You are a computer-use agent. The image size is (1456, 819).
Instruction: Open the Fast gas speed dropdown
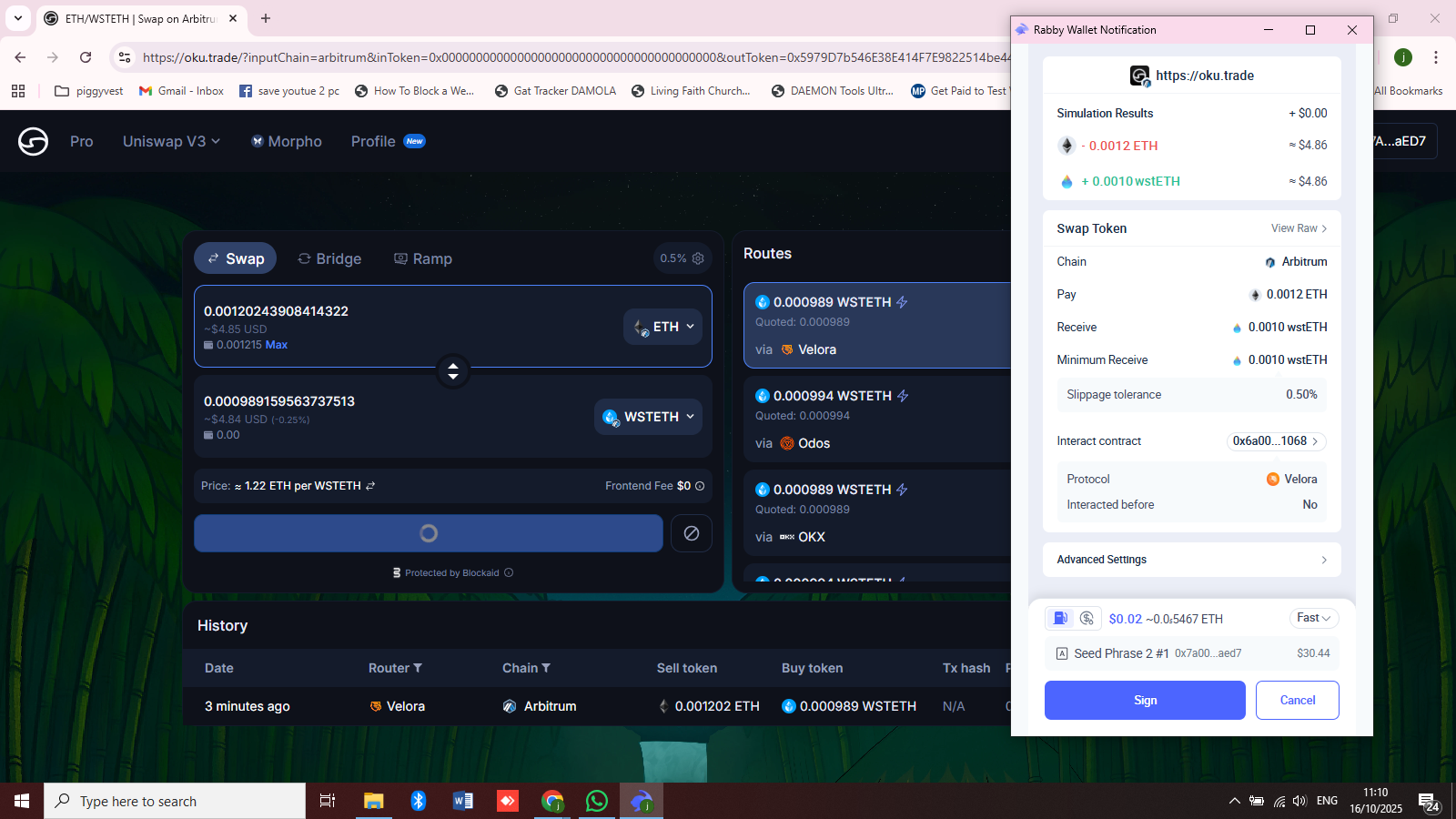[1313, 618]
